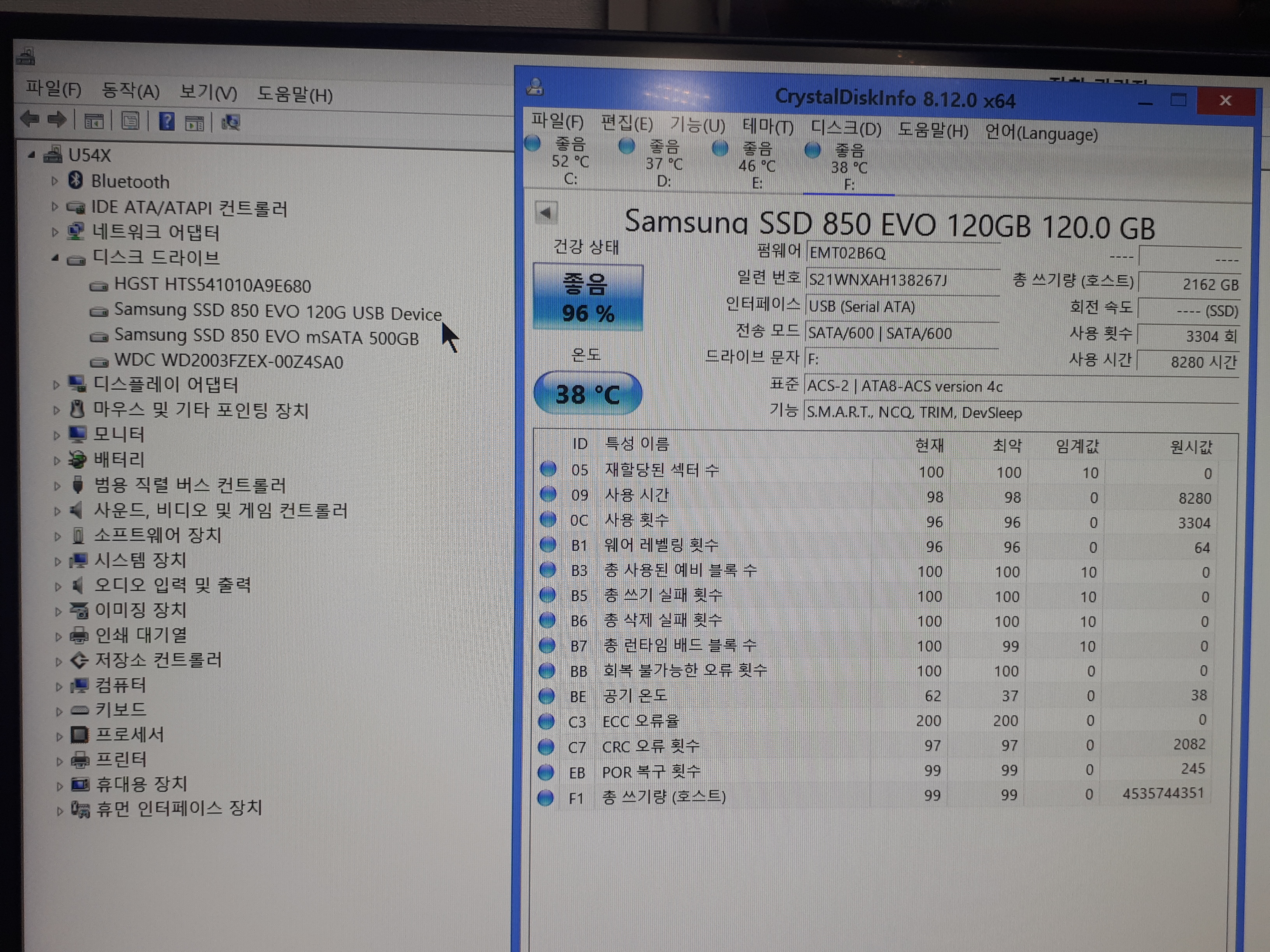Click the blue status dot of row F1
This screenshot has height=952, width=1270.
coord(546,798)
